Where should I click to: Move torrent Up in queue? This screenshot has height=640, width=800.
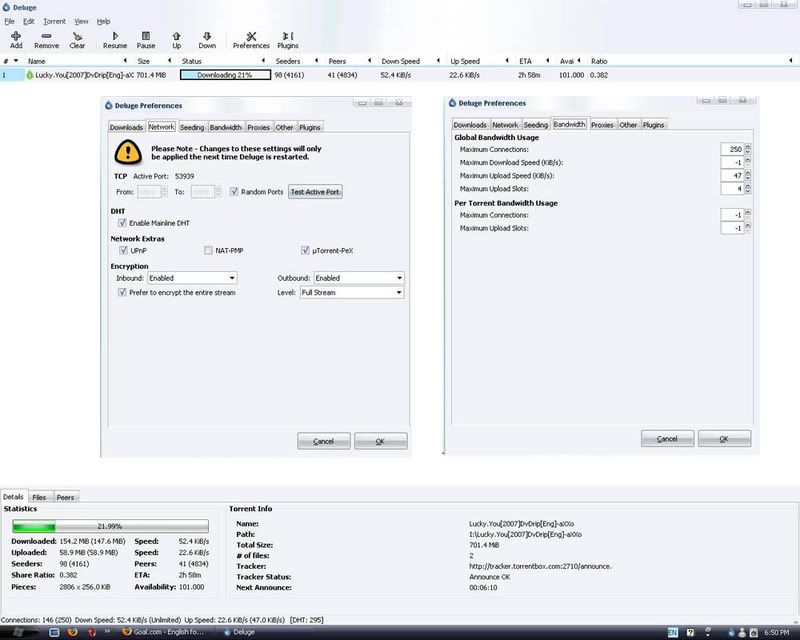(177, 38)
